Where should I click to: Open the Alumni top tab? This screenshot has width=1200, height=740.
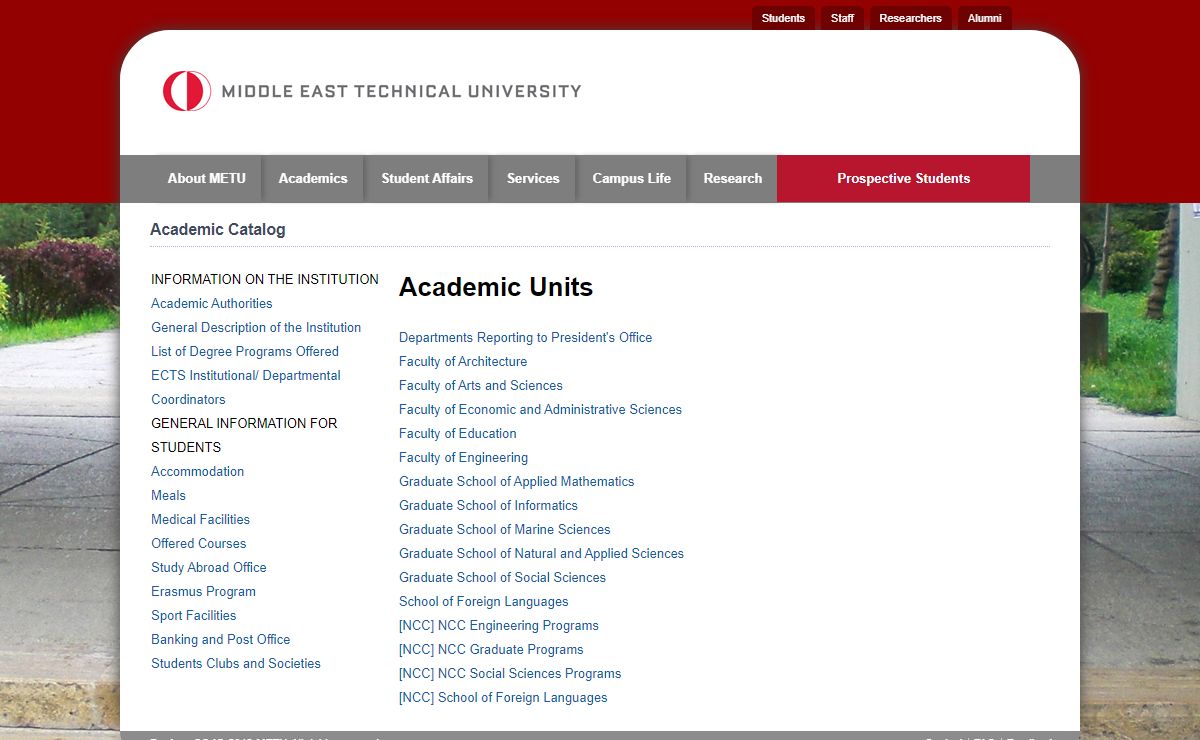pyautogui.click(x=984, y=18)
